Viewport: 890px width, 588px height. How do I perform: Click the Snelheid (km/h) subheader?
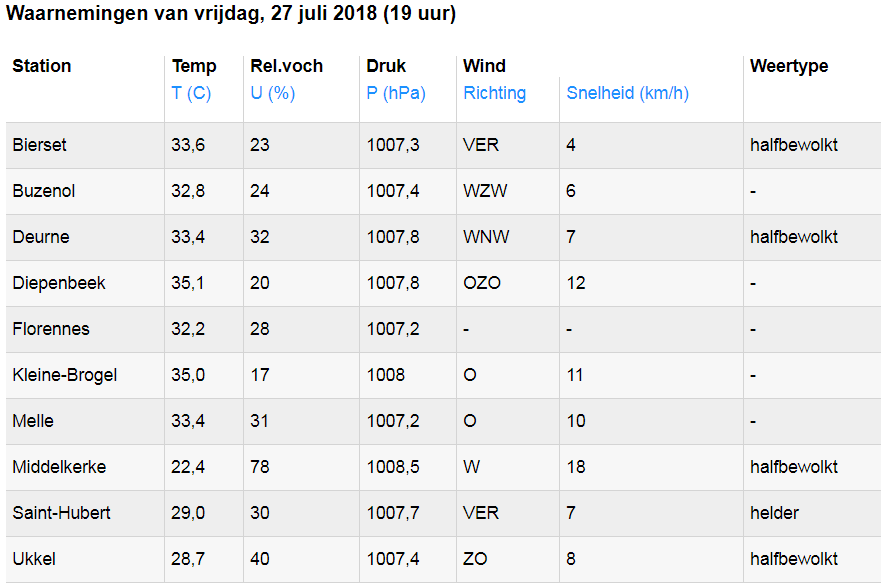[627, 93]
